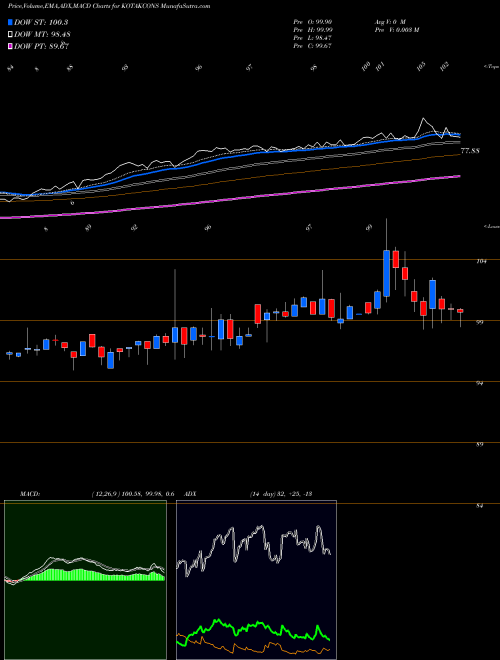Click the 'MACD:' panel heading
Screen dimensions: 500x660
[x=30, y=494]
